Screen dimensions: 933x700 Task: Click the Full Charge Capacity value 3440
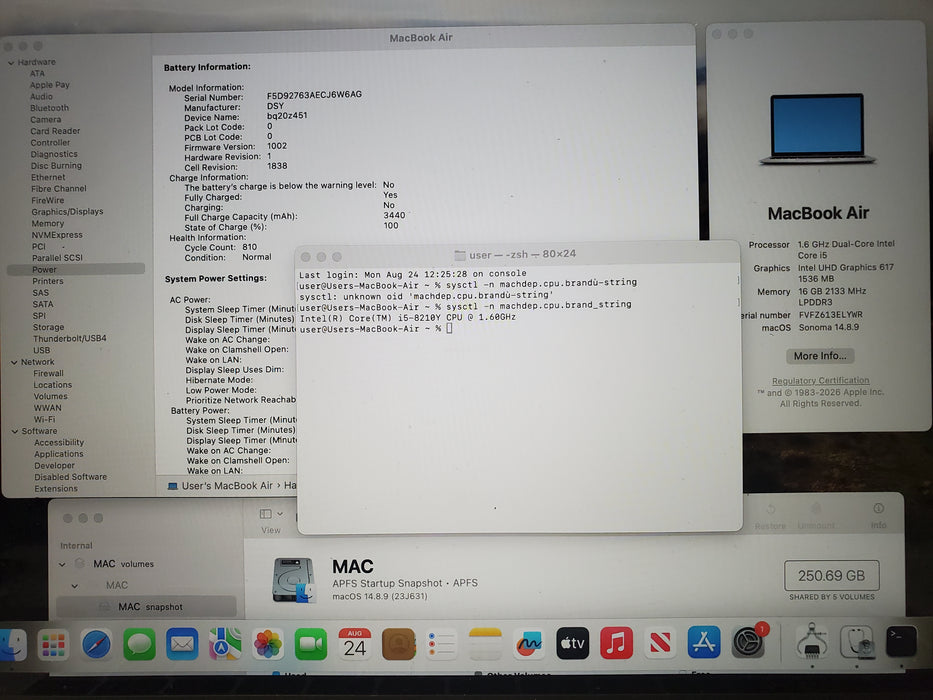click(x=394, y=215)
